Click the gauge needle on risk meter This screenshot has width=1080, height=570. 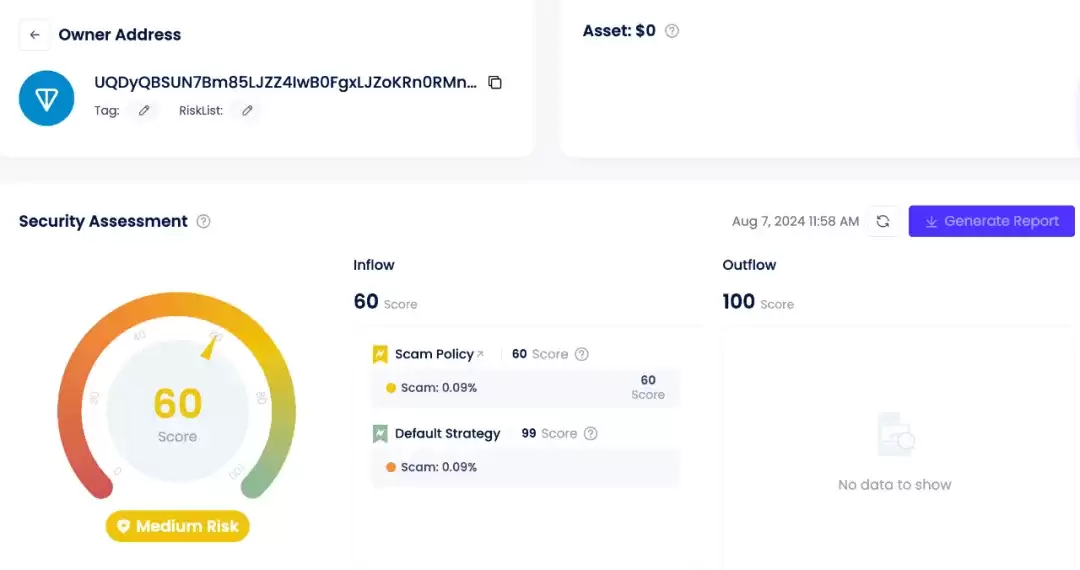[211, 345]
